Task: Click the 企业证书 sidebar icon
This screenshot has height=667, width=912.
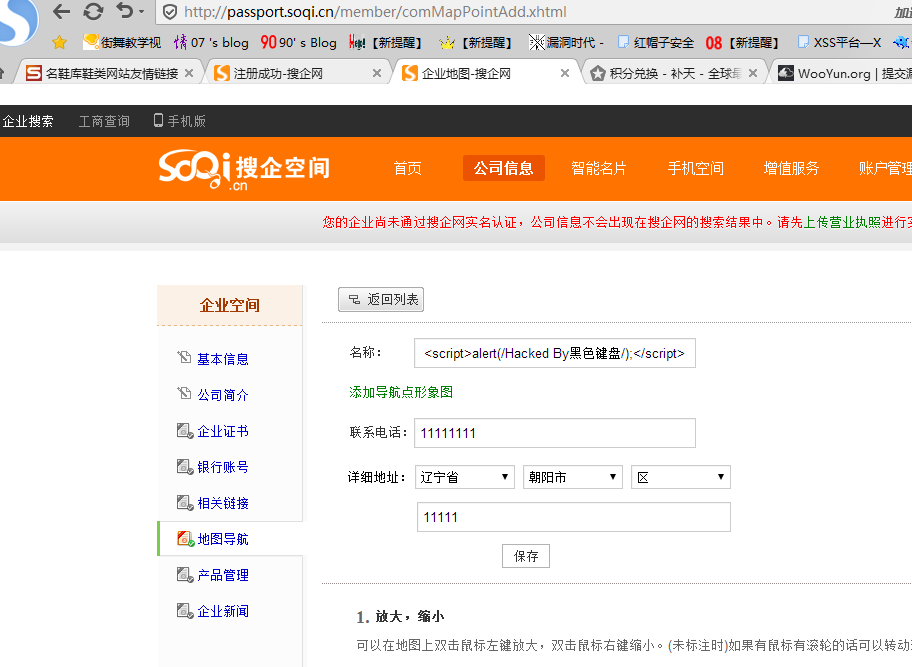Action: click(x=184, y=431)
